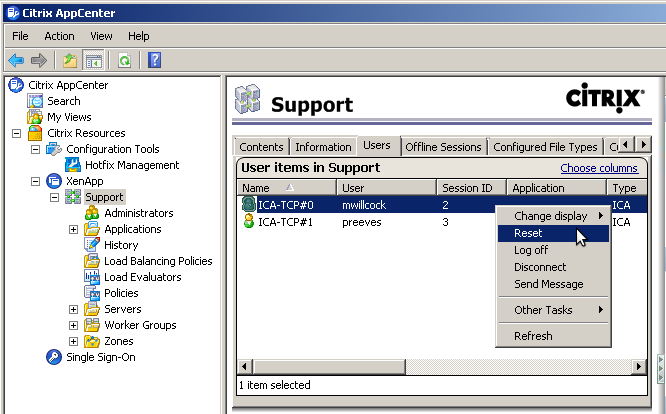
Task: Choose Send Message from context menu
Action: click(x=553, y=284)
